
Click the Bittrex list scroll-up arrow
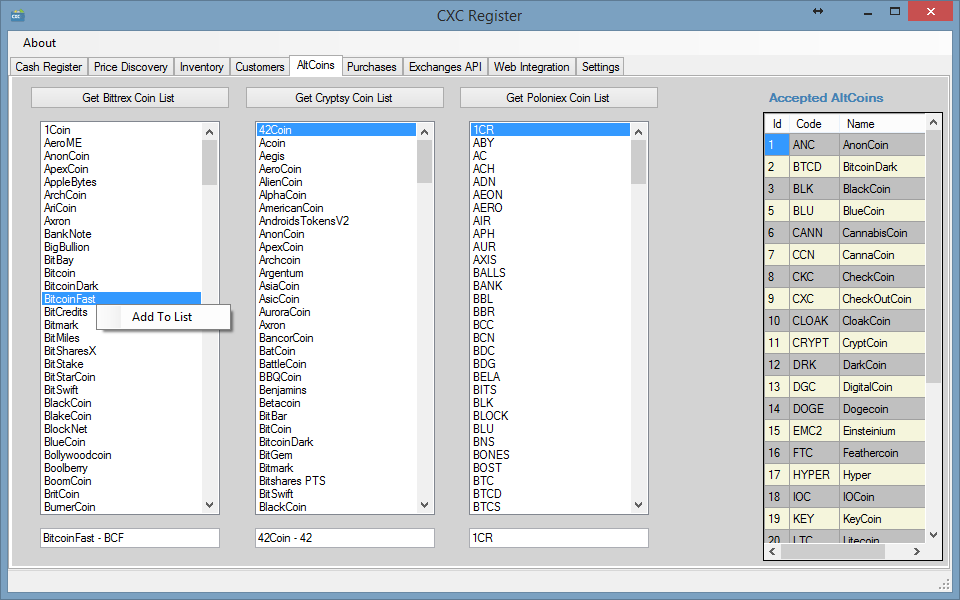coord(209,132)
